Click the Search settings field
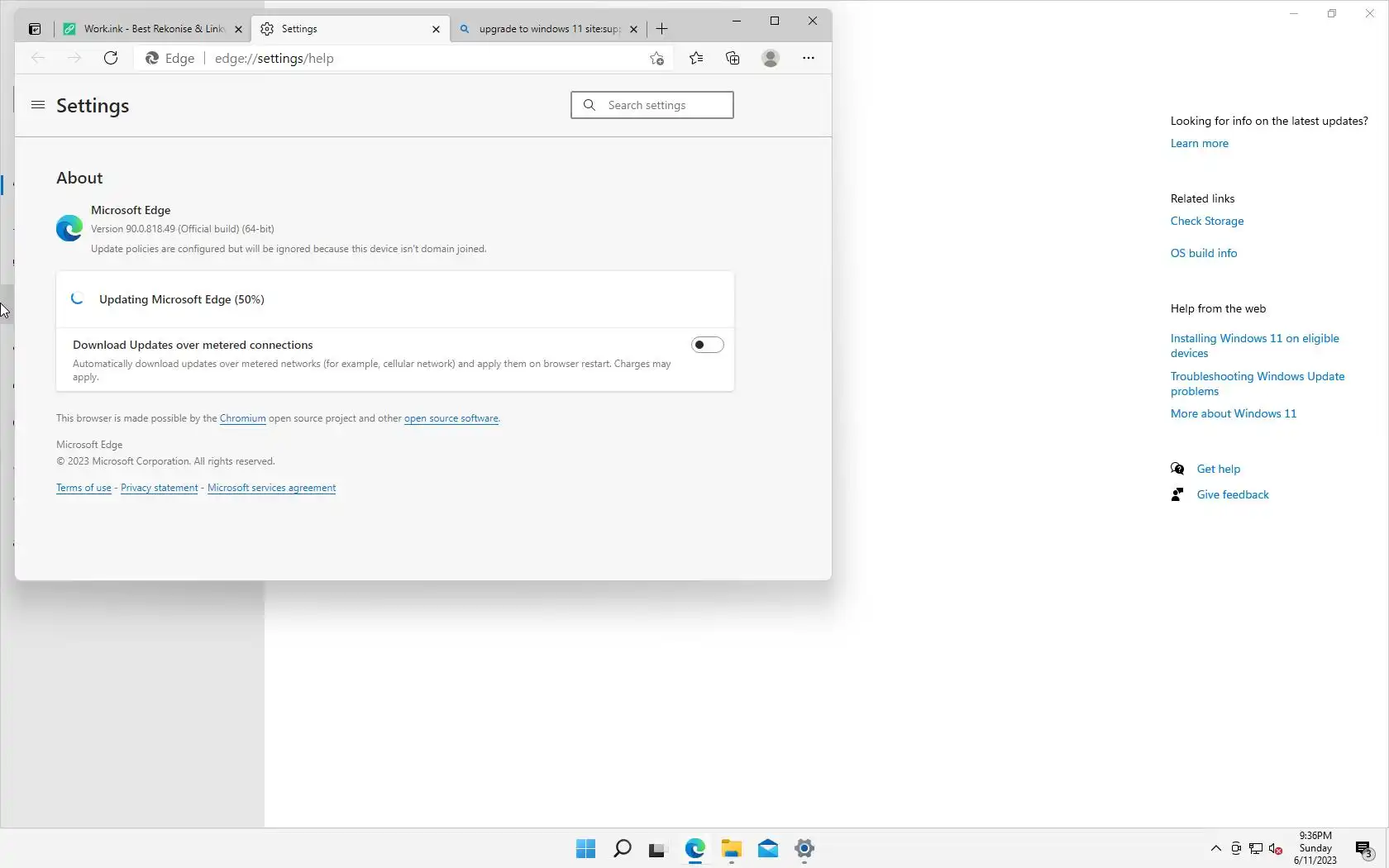Image resolution: width=1389 pixels, height=868 pixels. pos(652,105)
